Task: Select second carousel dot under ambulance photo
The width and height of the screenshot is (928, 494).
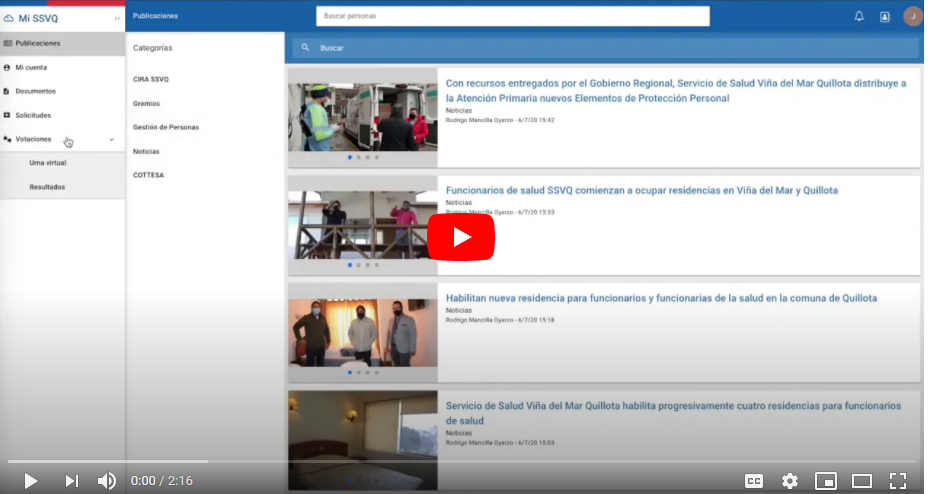Action: pos(359,157)
